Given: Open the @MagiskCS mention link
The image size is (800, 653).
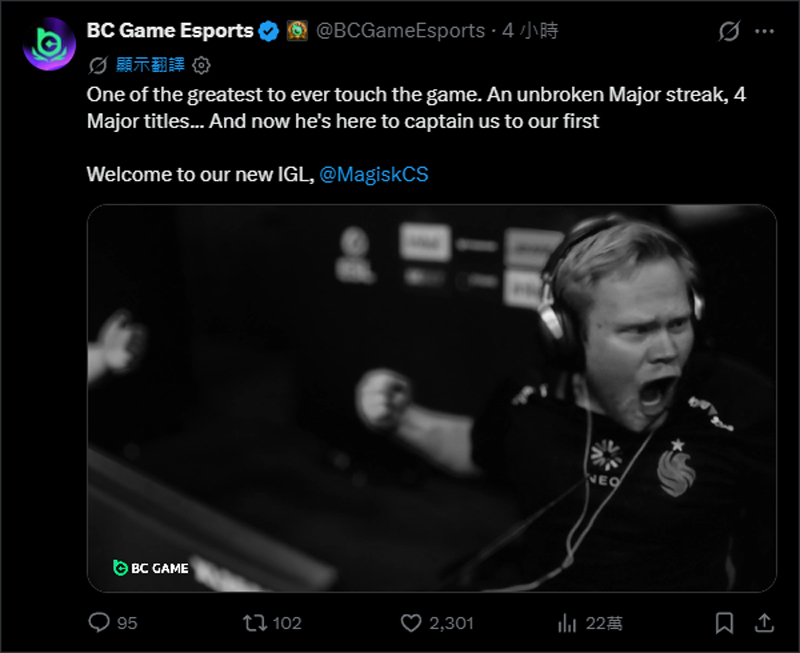Looking at the screenshot, I should click(x=373, y=174).
